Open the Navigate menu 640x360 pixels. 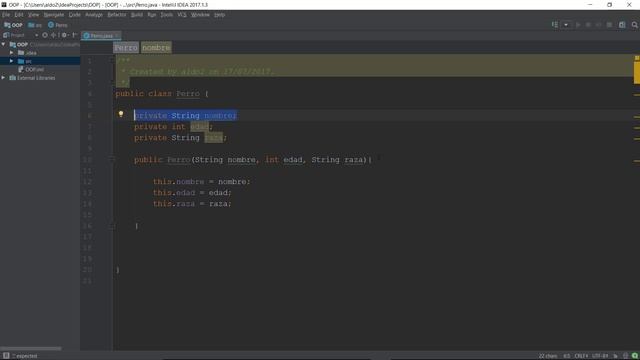(x=54, y=15)
